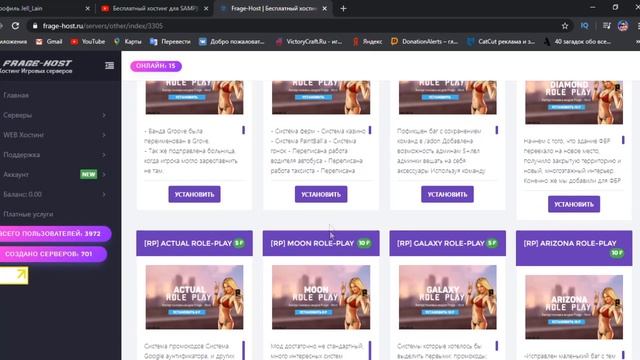This screenshot has width=640, height=360.
Task: Click the Frage-Host logo
Action: coord(37,66)
